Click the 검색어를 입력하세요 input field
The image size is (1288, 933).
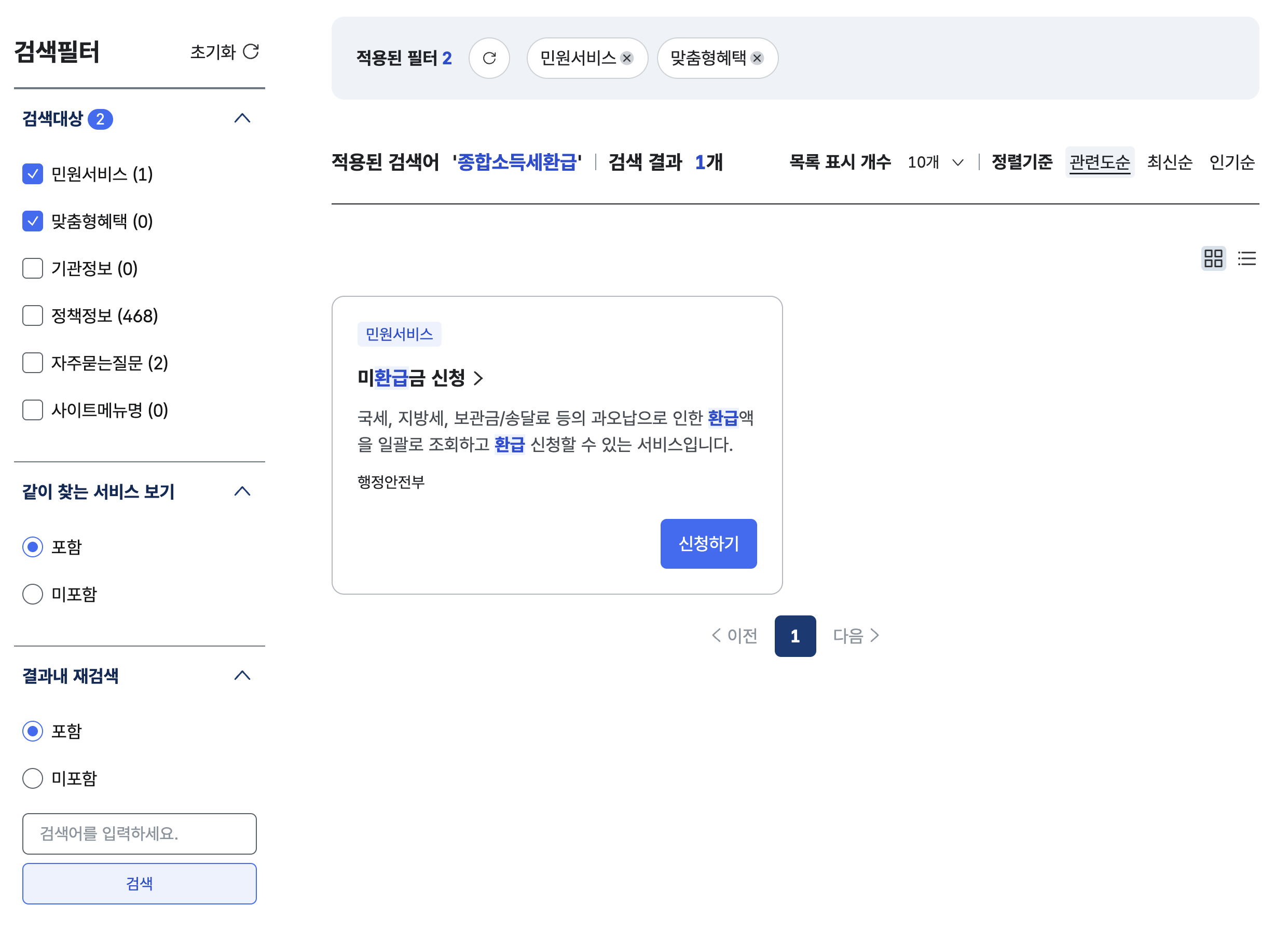point(139,833)
